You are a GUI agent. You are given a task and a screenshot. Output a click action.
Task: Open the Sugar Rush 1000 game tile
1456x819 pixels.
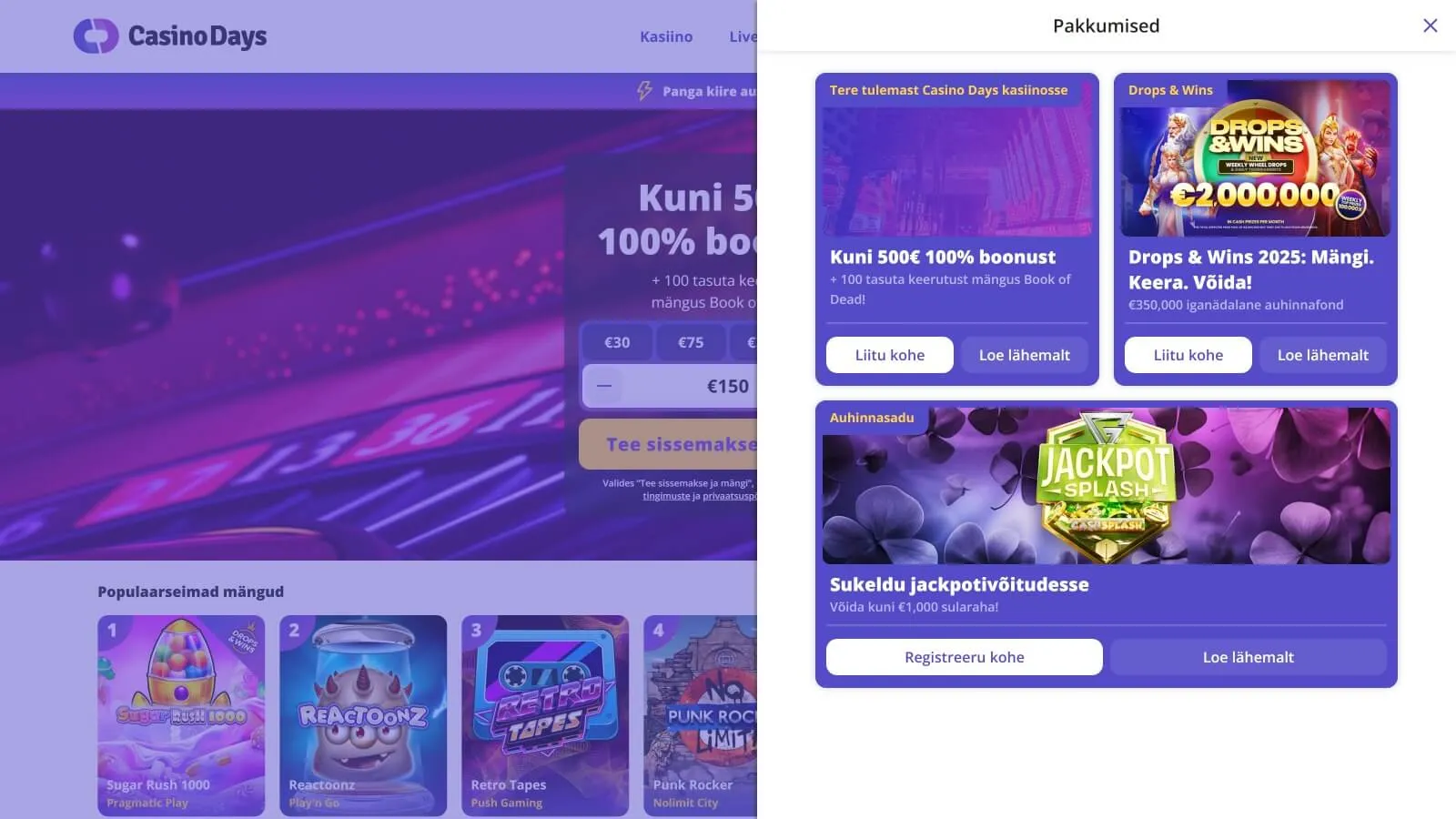181,715
